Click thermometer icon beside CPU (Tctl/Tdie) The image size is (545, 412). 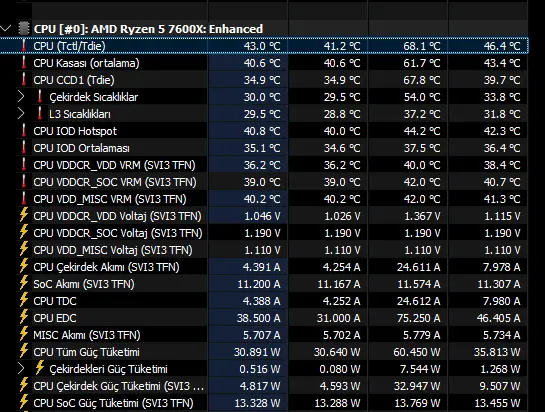tap(24, 46)
